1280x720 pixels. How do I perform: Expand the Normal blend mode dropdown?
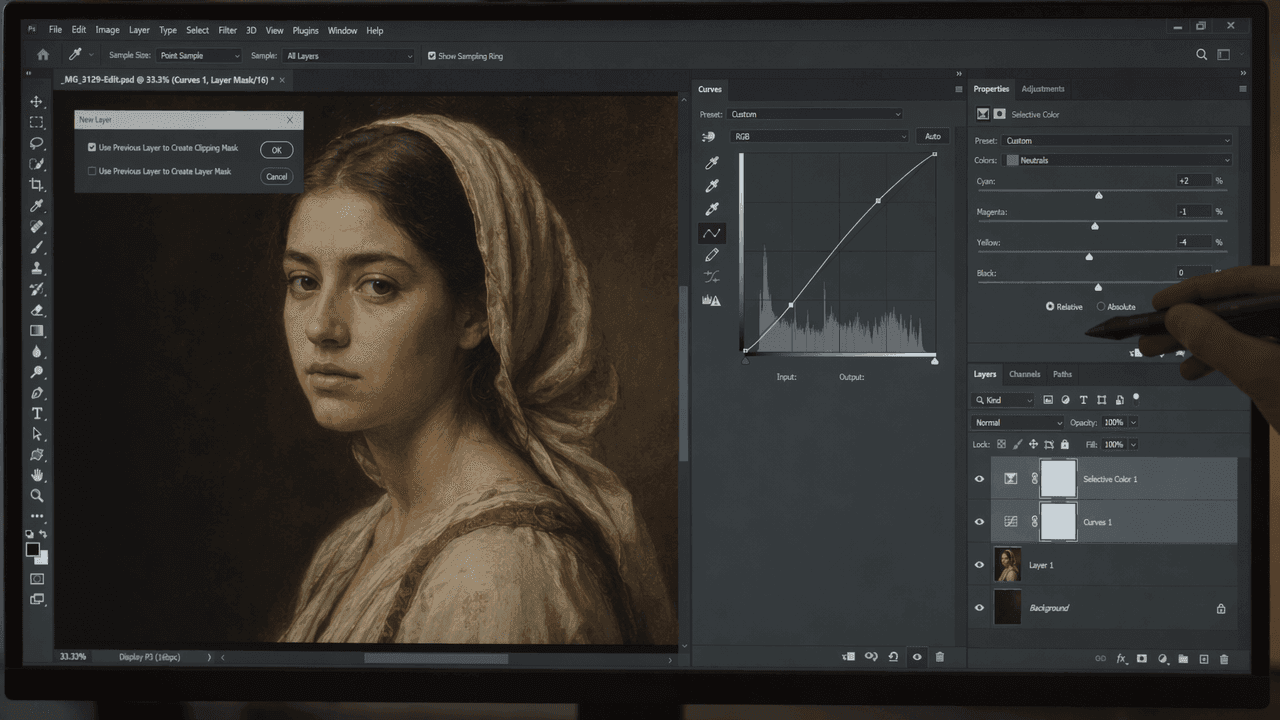[1018, 423]
